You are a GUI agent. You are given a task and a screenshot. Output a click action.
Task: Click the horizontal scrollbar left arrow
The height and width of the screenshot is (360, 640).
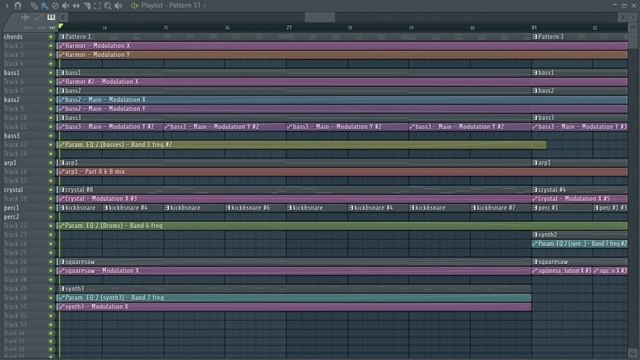[63, 17]
